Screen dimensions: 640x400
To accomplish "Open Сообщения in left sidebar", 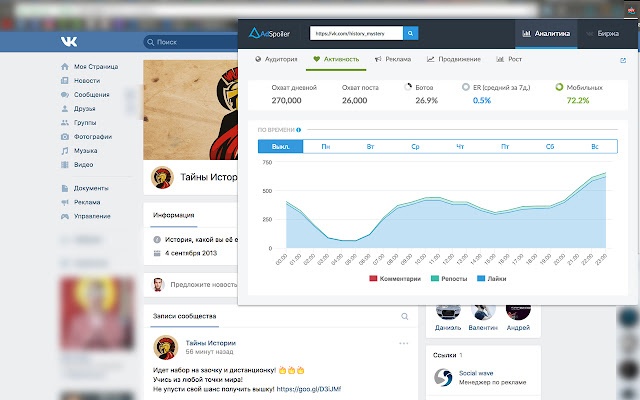I will point(90,95).
